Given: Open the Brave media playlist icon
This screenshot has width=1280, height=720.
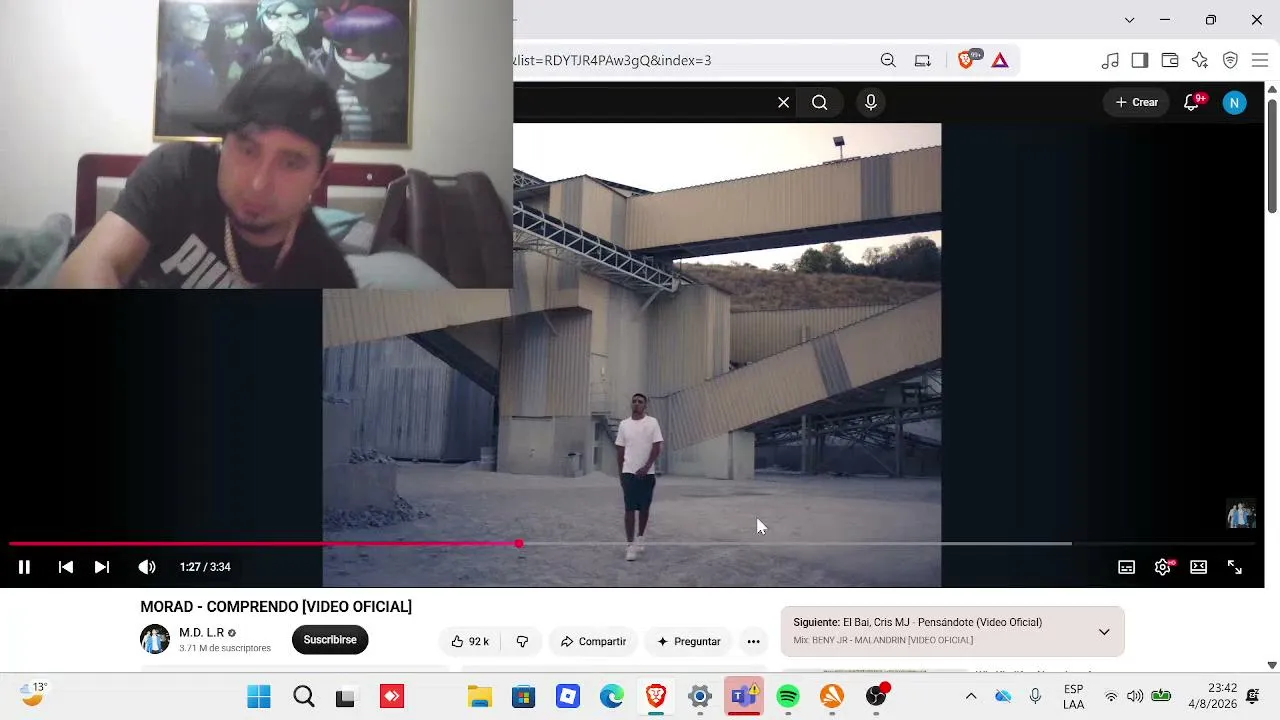Looking at the screenshot, I should 1110,60.
